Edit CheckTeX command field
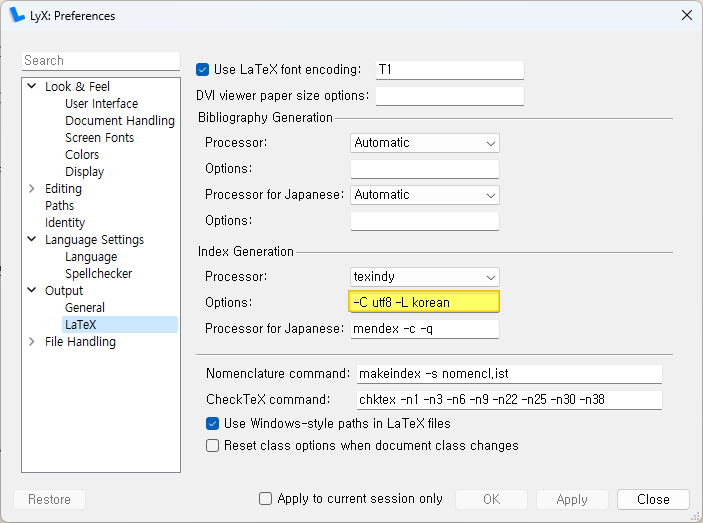703x523 pixels. coord(509,400)
